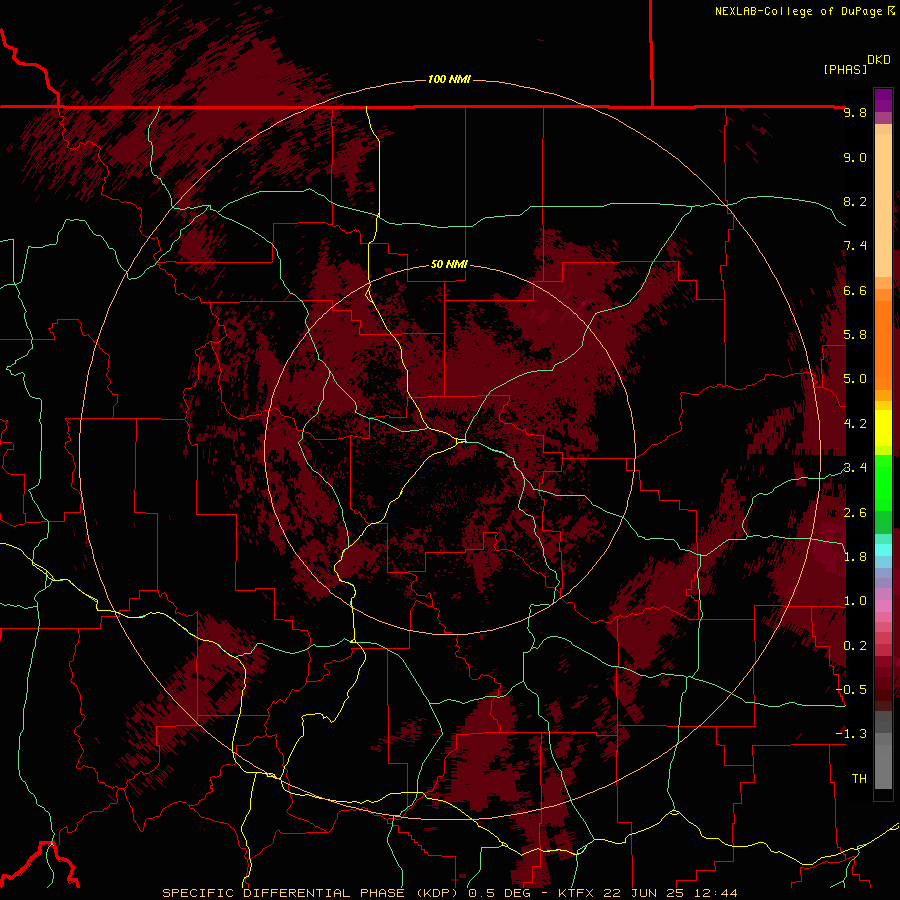Click the TH threshold legend label
900x900 pixels.
[859, 779]
